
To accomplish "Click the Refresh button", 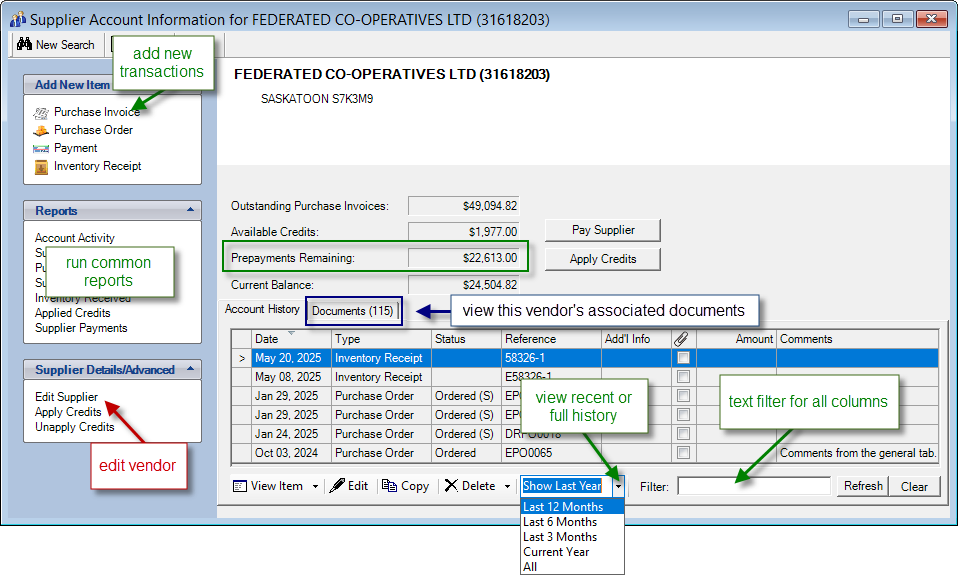I will (863, 486).
